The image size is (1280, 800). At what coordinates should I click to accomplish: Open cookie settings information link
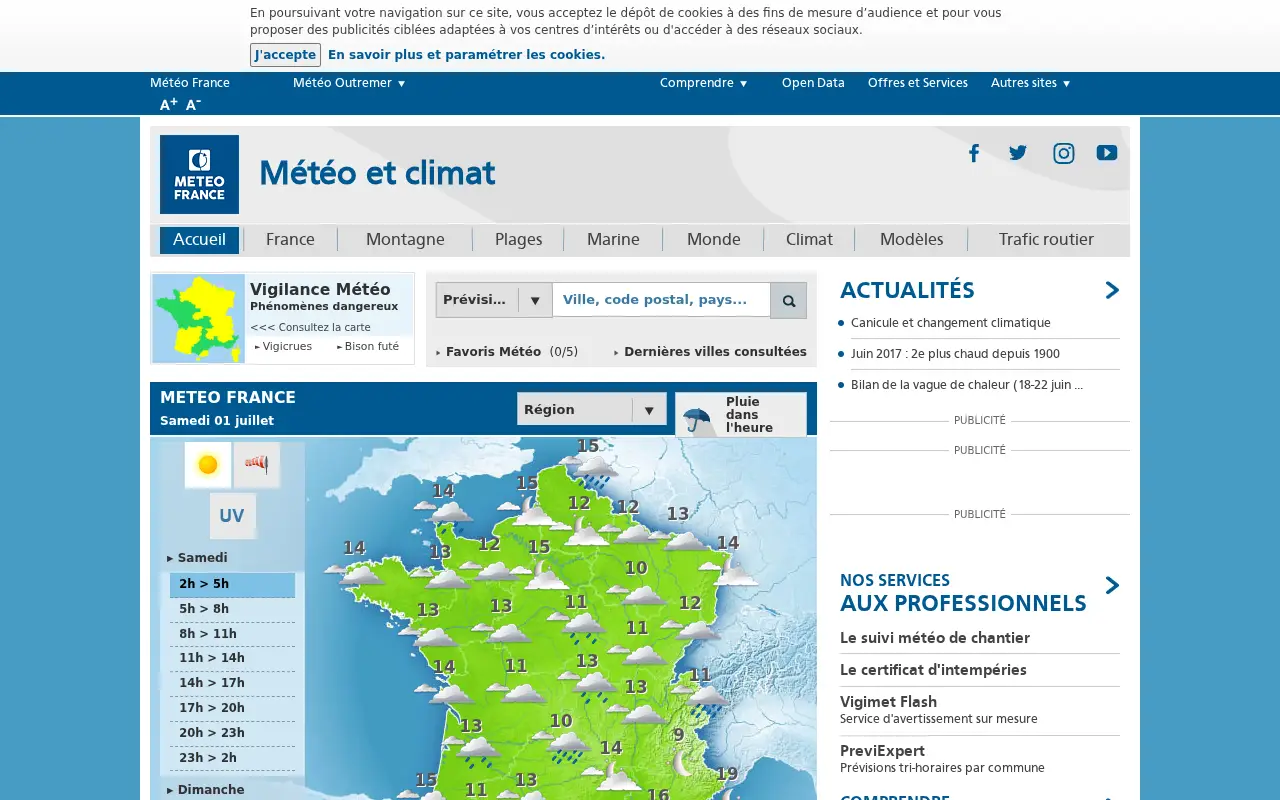coord(466,55)
